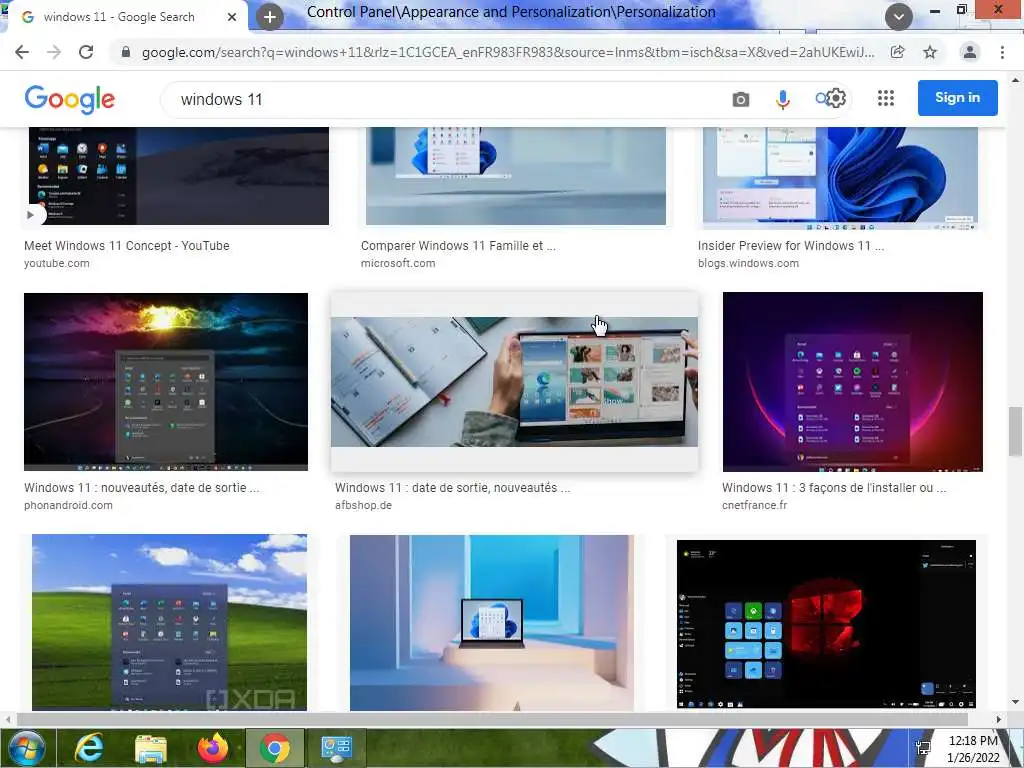Click the padlock site info icon

click(126, 52)
